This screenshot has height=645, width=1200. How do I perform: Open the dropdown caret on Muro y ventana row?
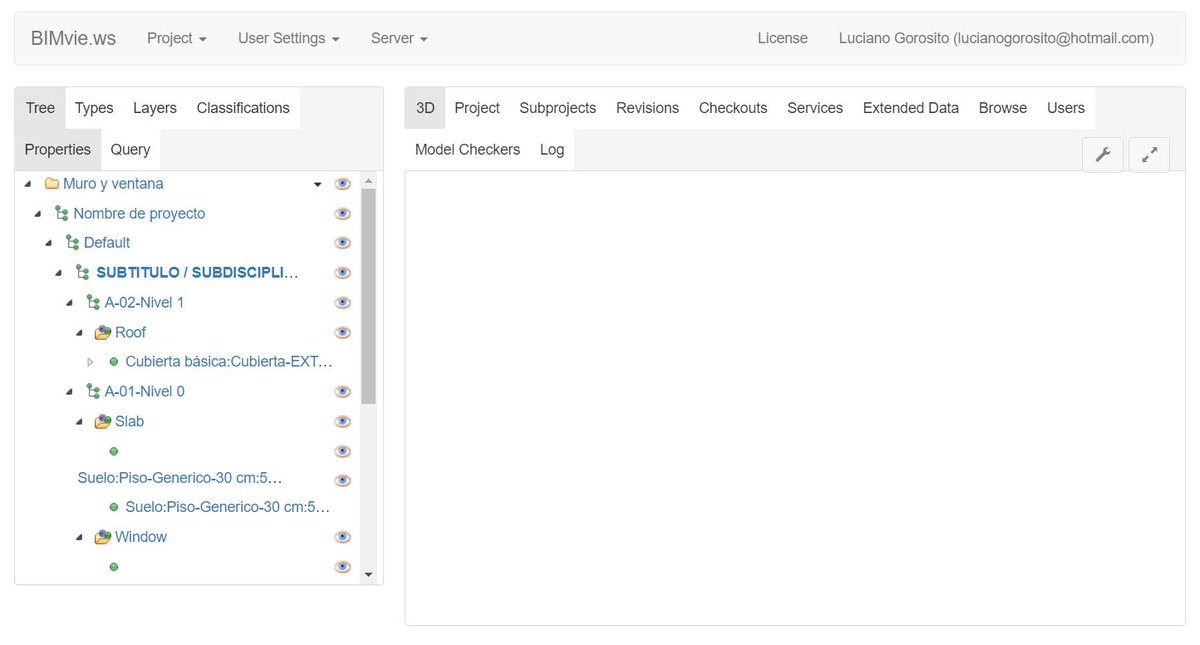[318, 184]
